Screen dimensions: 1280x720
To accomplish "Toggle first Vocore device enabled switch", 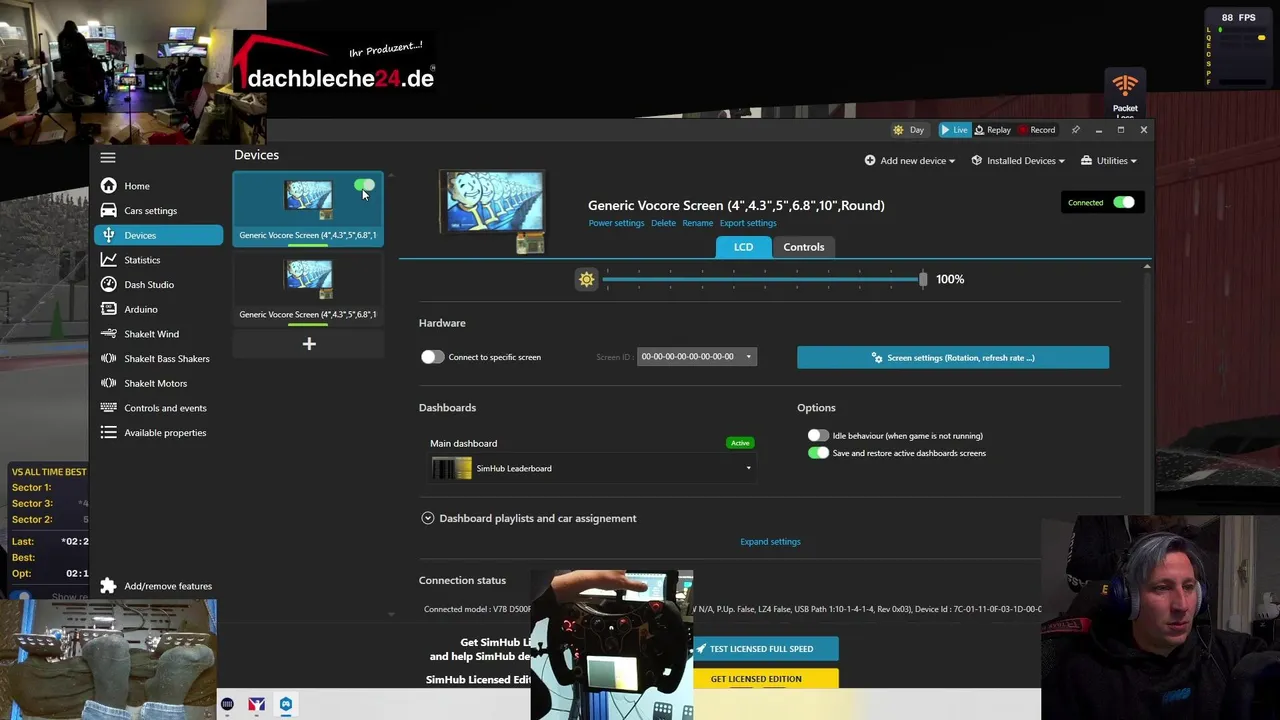I will coord(364,186).
